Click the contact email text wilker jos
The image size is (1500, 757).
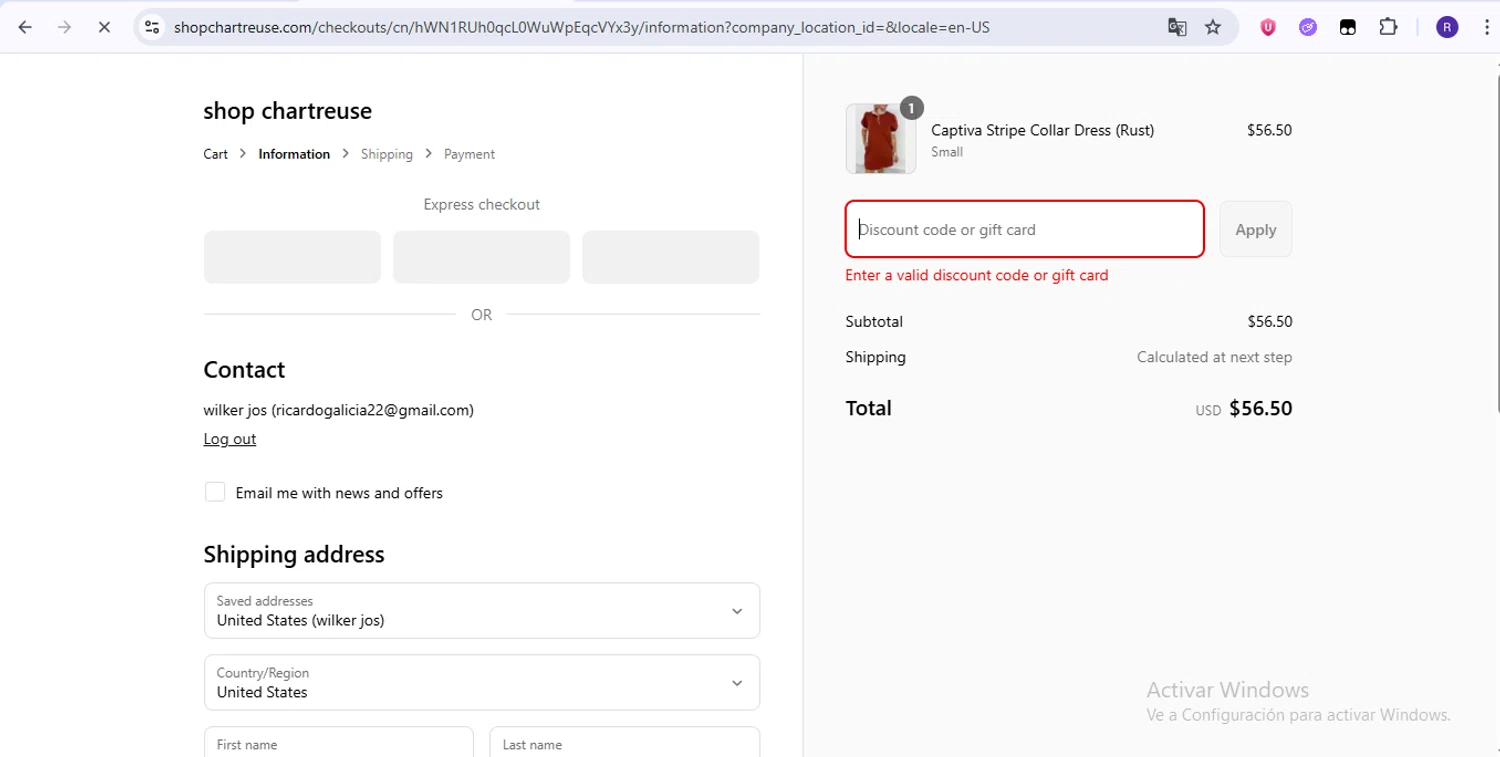[339, 410]
